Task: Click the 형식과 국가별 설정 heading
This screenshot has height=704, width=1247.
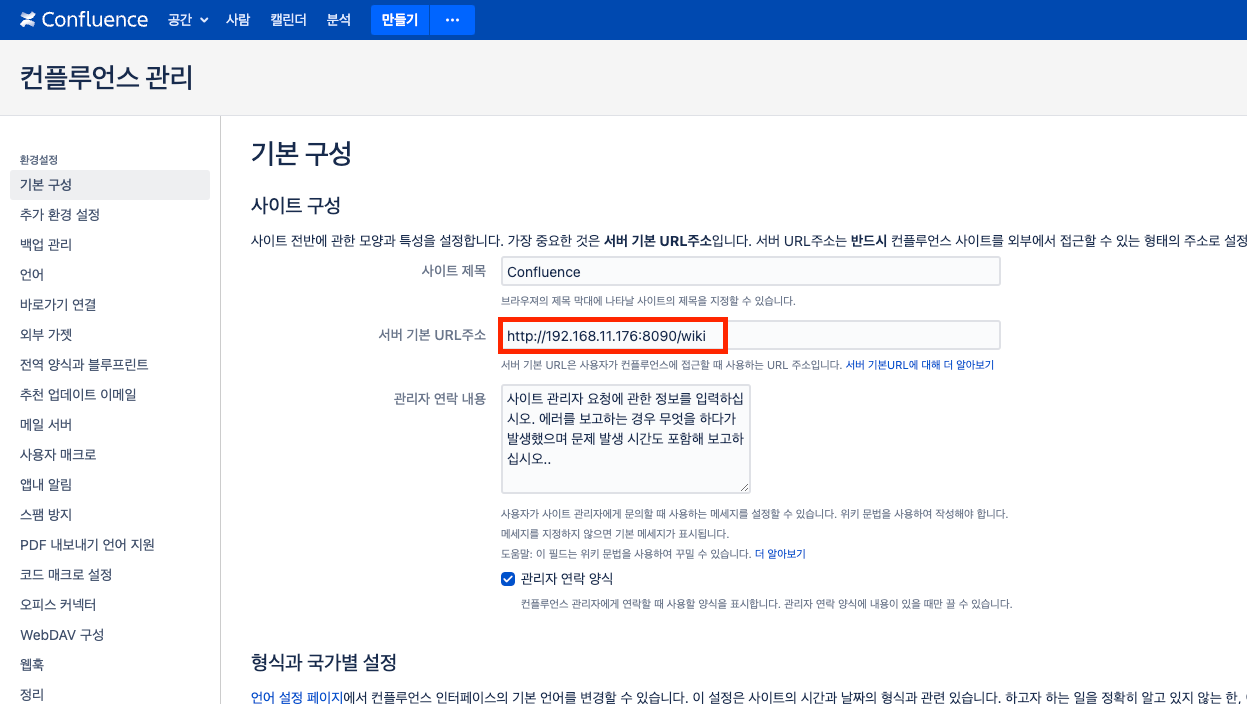Action: pyautogui.click(x=324, y=662)
